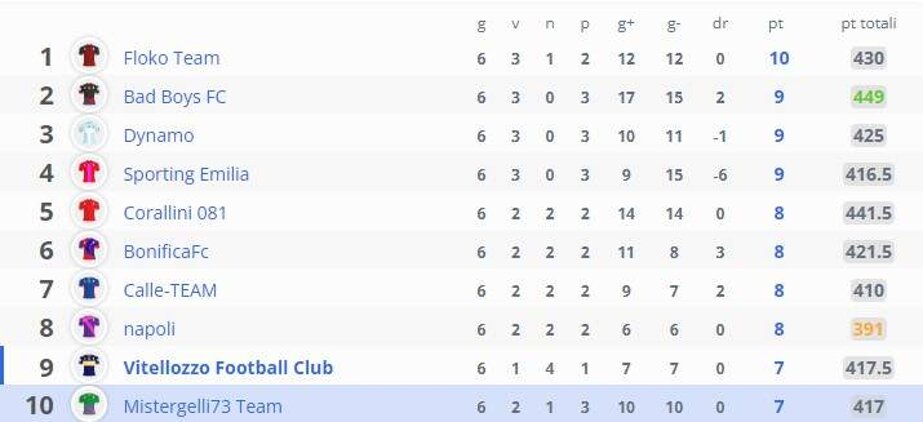
Task: Open the Bad Boys FC team page
Action: pos(174,97)
